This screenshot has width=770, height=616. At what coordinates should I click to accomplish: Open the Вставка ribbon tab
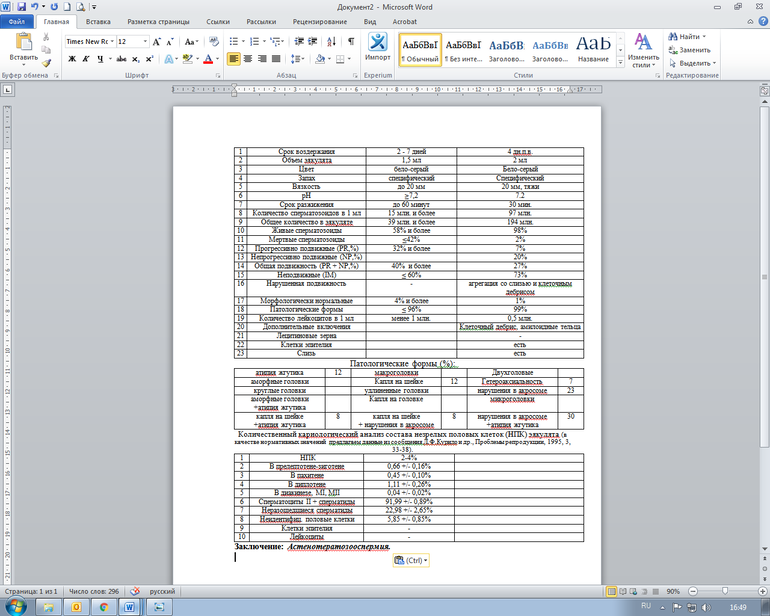(98, 20)
